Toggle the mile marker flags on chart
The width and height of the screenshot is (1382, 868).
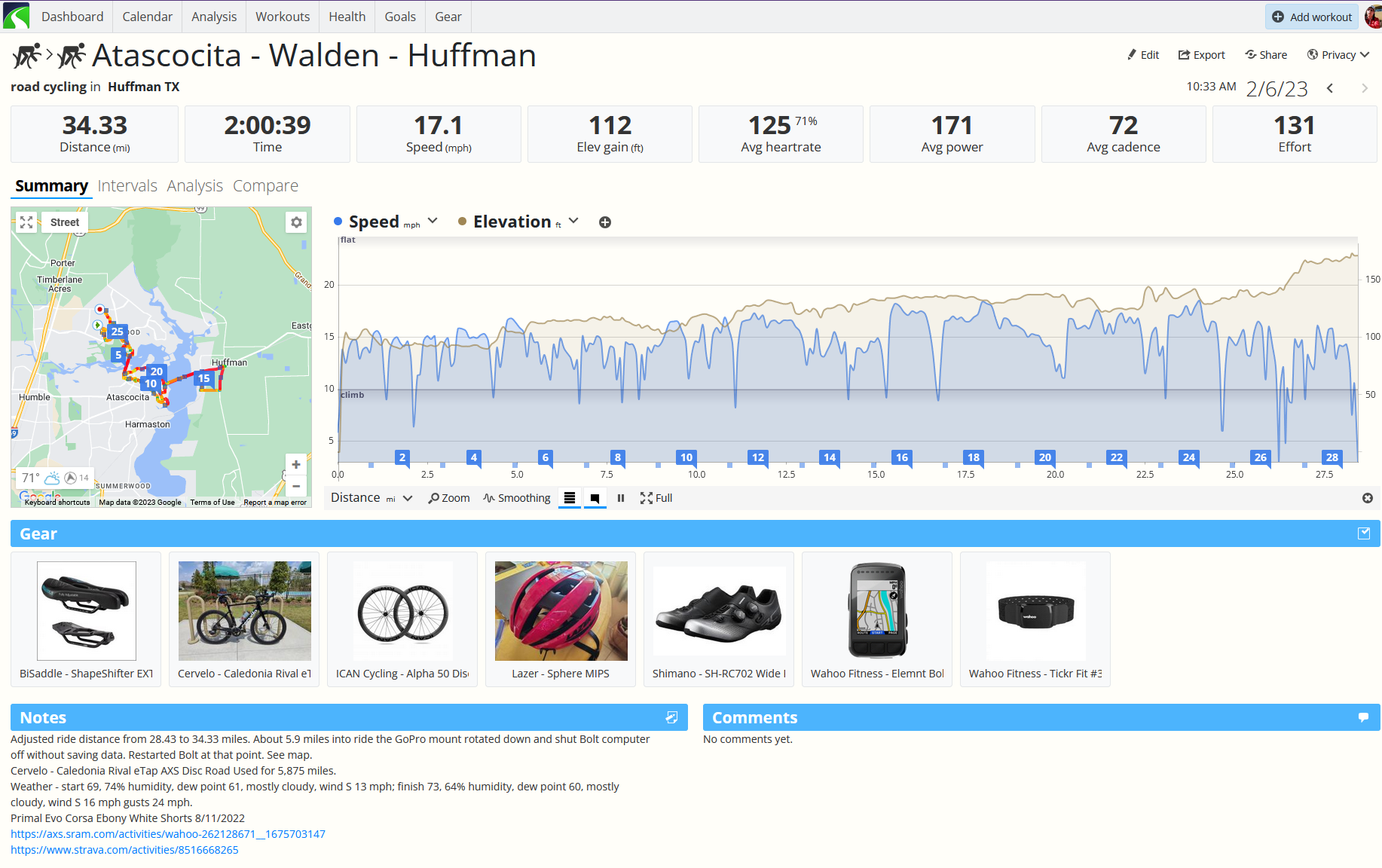[595, 498]
